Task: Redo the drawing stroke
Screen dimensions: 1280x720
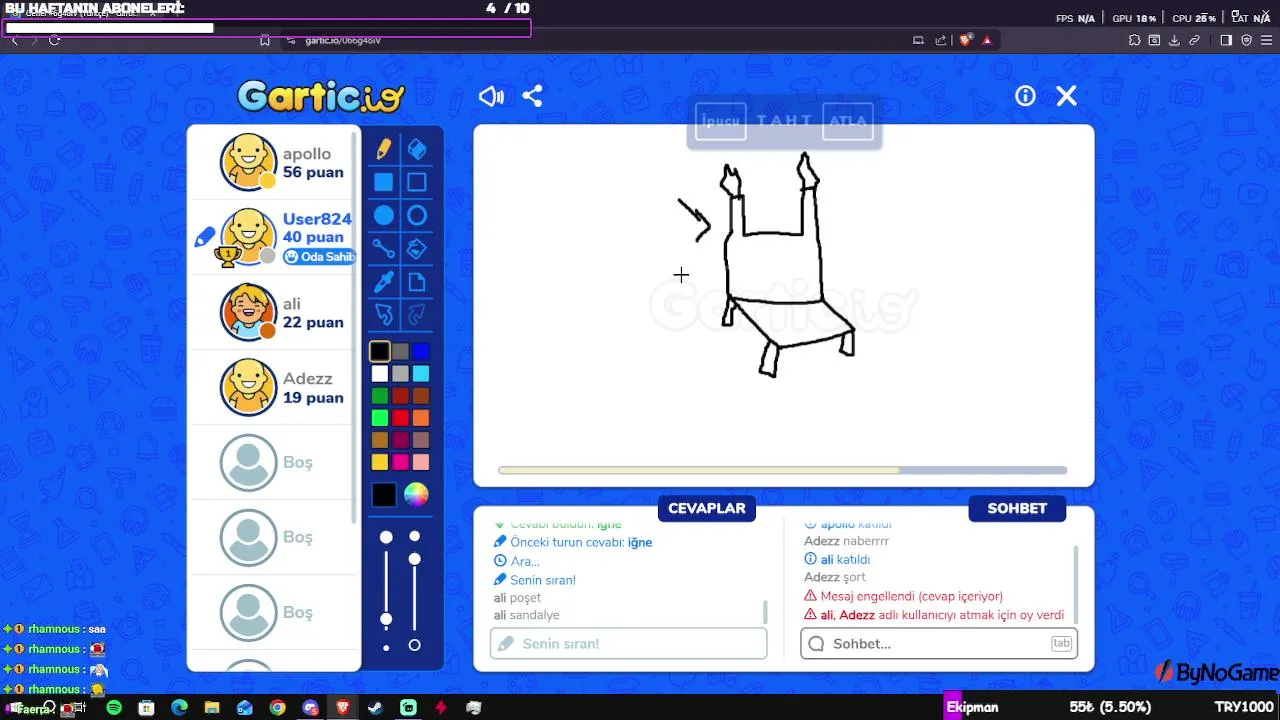Action: point(417,315)
